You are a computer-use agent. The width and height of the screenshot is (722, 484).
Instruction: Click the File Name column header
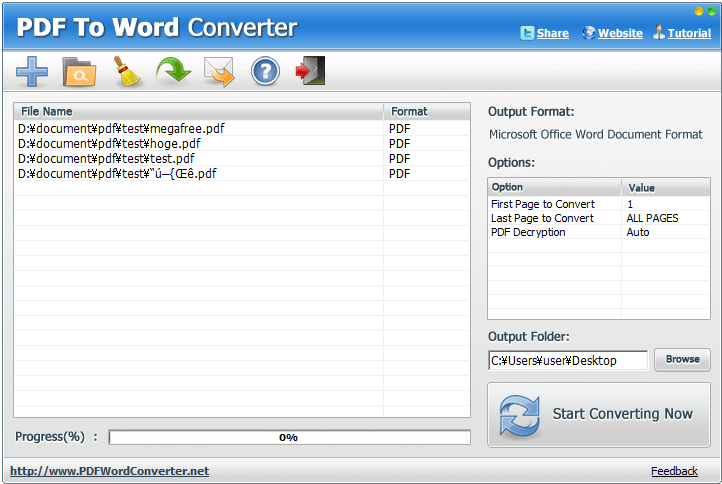(198, 111)
